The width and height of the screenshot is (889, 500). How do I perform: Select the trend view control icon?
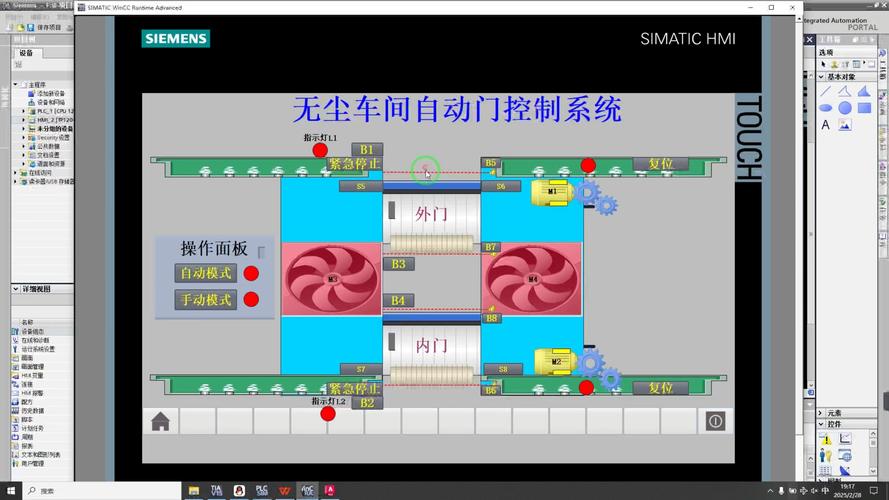coord(845,438)
